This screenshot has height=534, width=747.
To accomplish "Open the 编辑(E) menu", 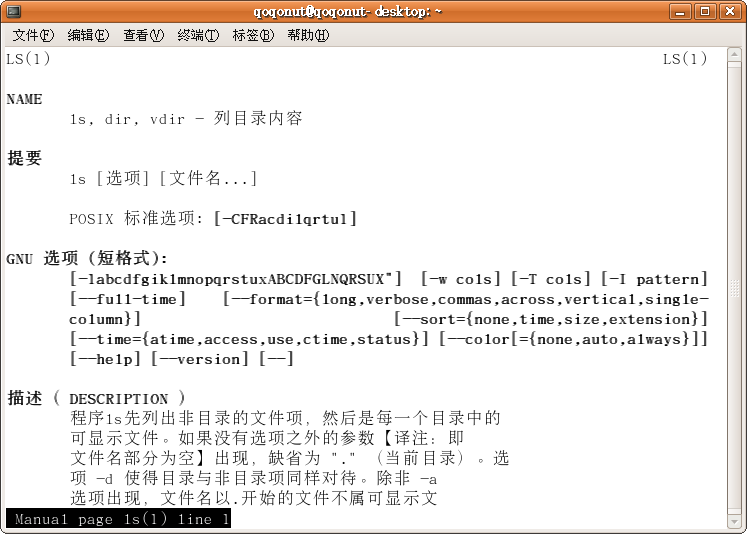I will pyautogui.click(x=88, y=35).
